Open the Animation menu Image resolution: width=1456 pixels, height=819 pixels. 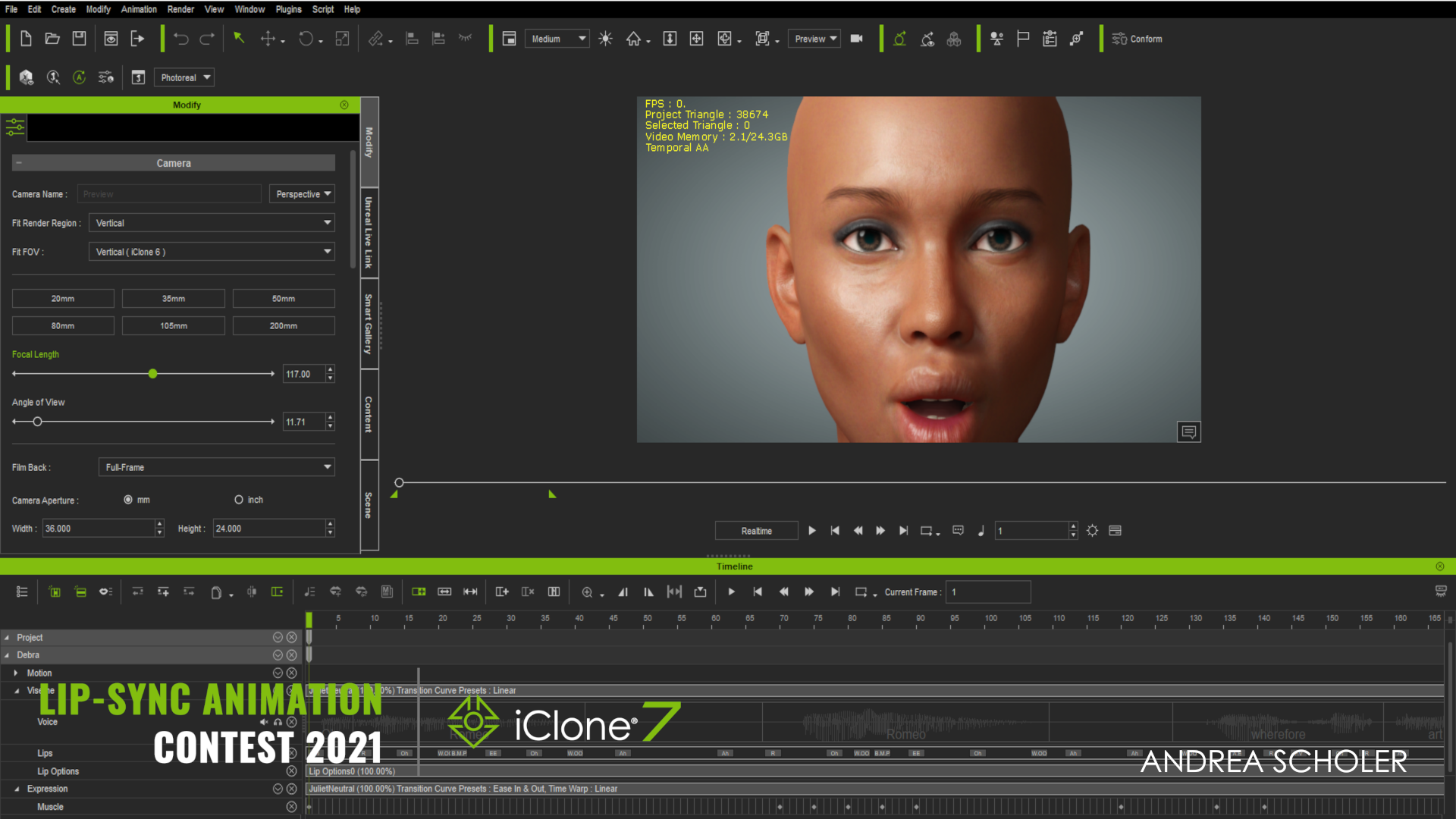point(139,9)
